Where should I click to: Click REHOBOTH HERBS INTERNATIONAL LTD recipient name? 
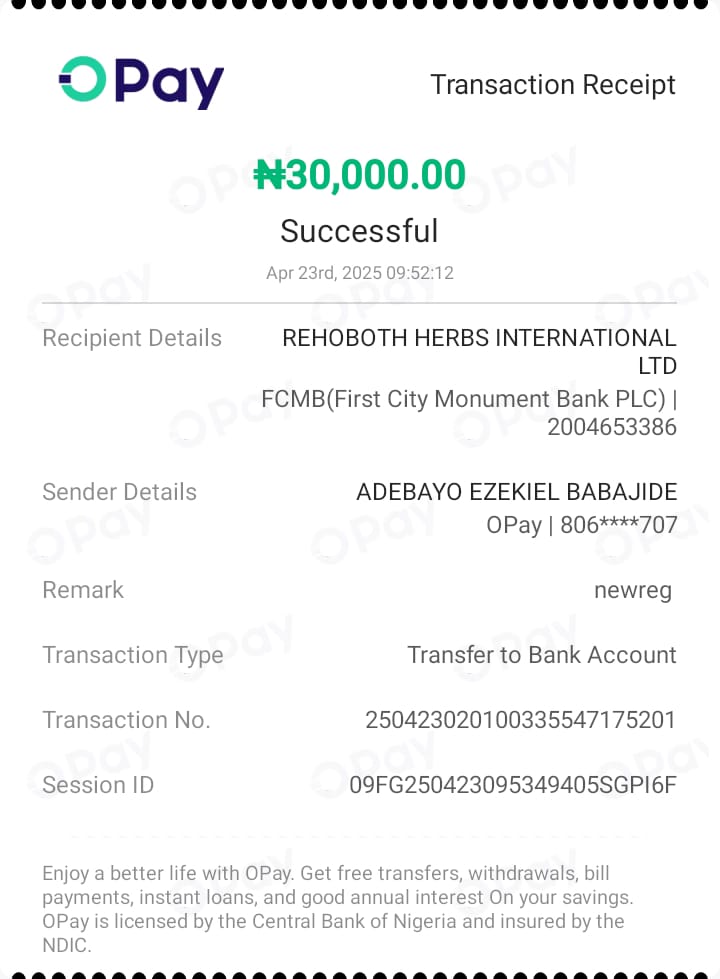479,352
